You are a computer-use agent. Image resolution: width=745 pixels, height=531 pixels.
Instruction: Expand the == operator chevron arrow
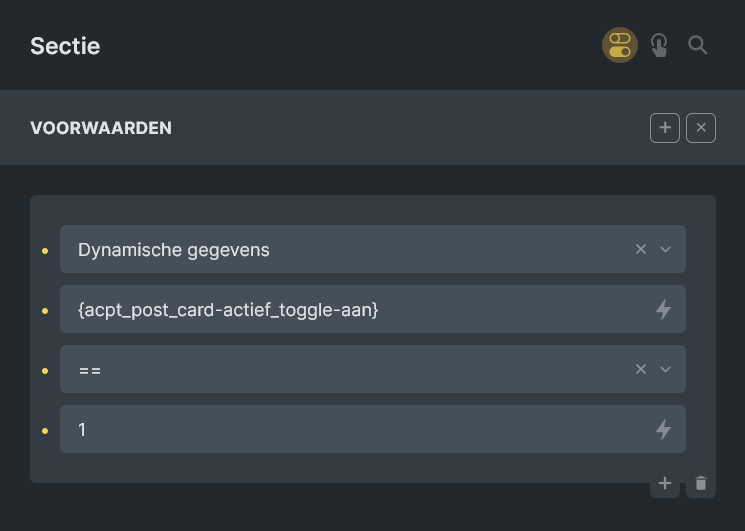[x=665, y=369]
